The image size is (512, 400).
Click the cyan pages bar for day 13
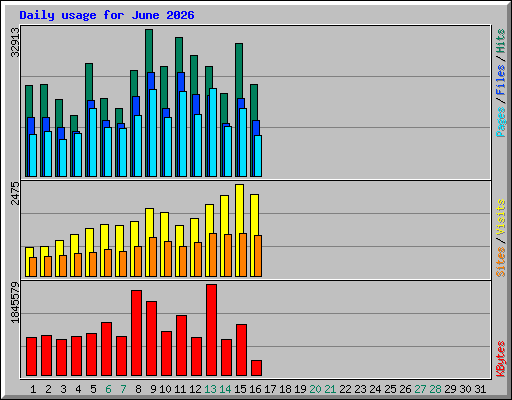click(x=213, y=132)
